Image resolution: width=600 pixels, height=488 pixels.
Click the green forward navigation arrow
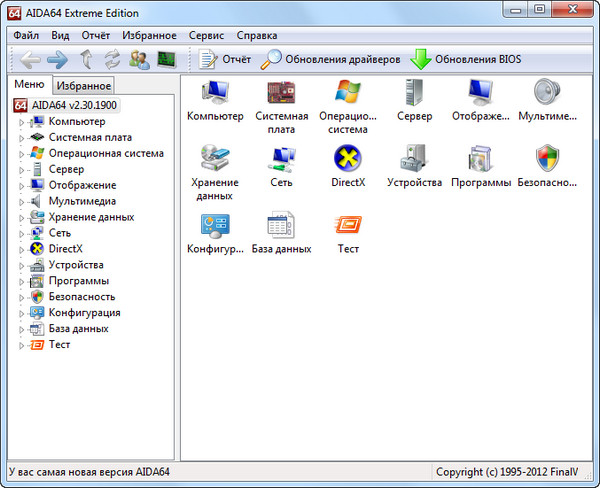tap(58, 59)
